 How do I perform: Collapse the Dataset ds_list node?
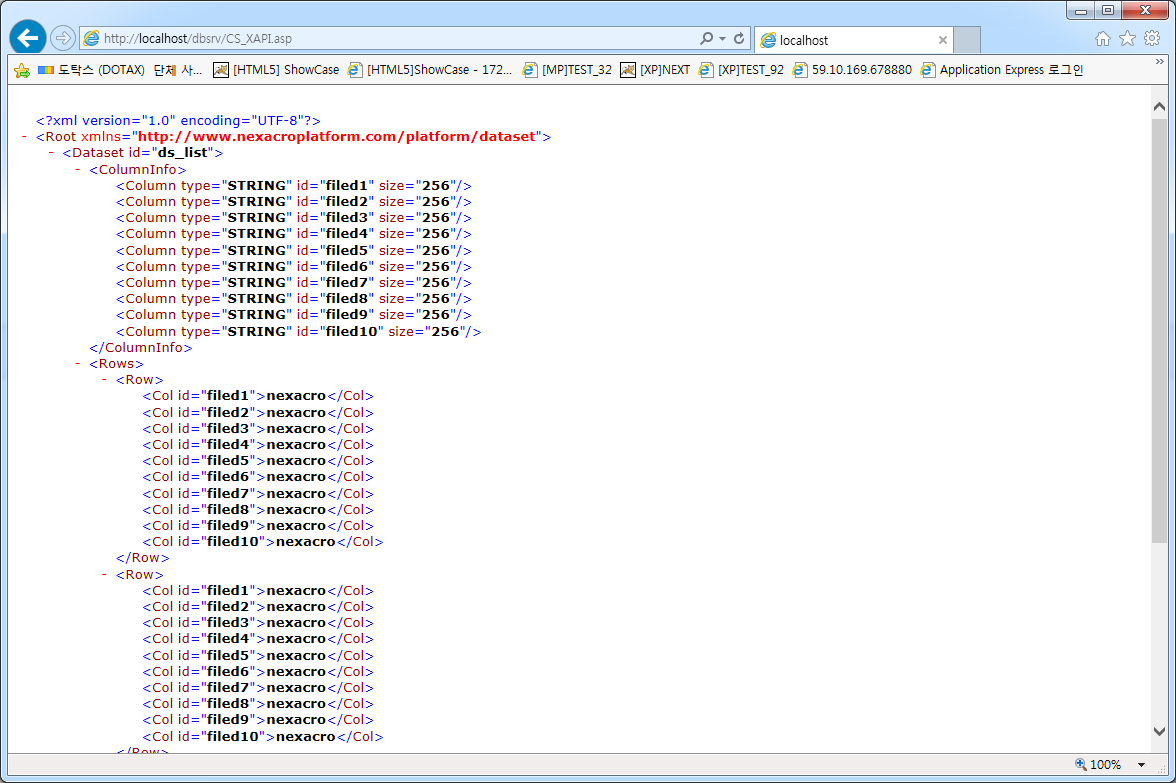click(x=51, y=153)
